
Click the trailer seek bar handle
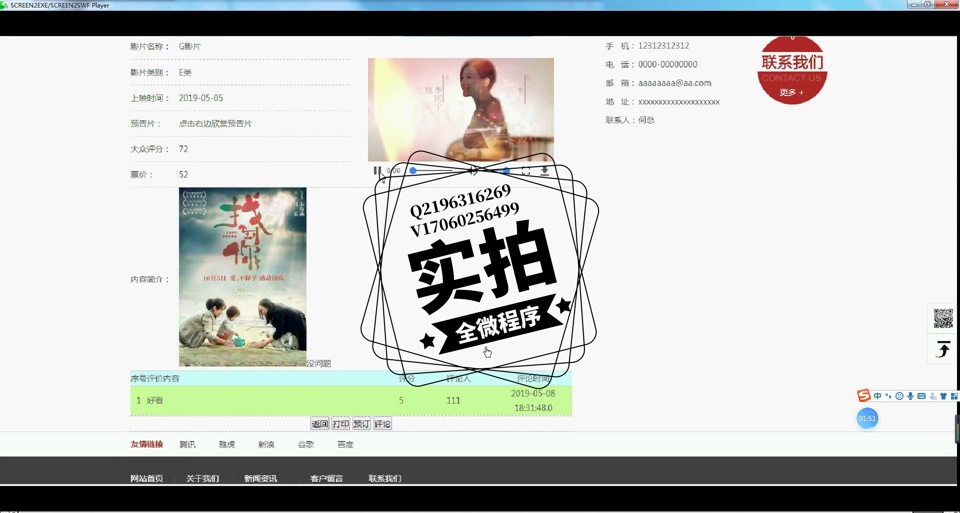413,171
